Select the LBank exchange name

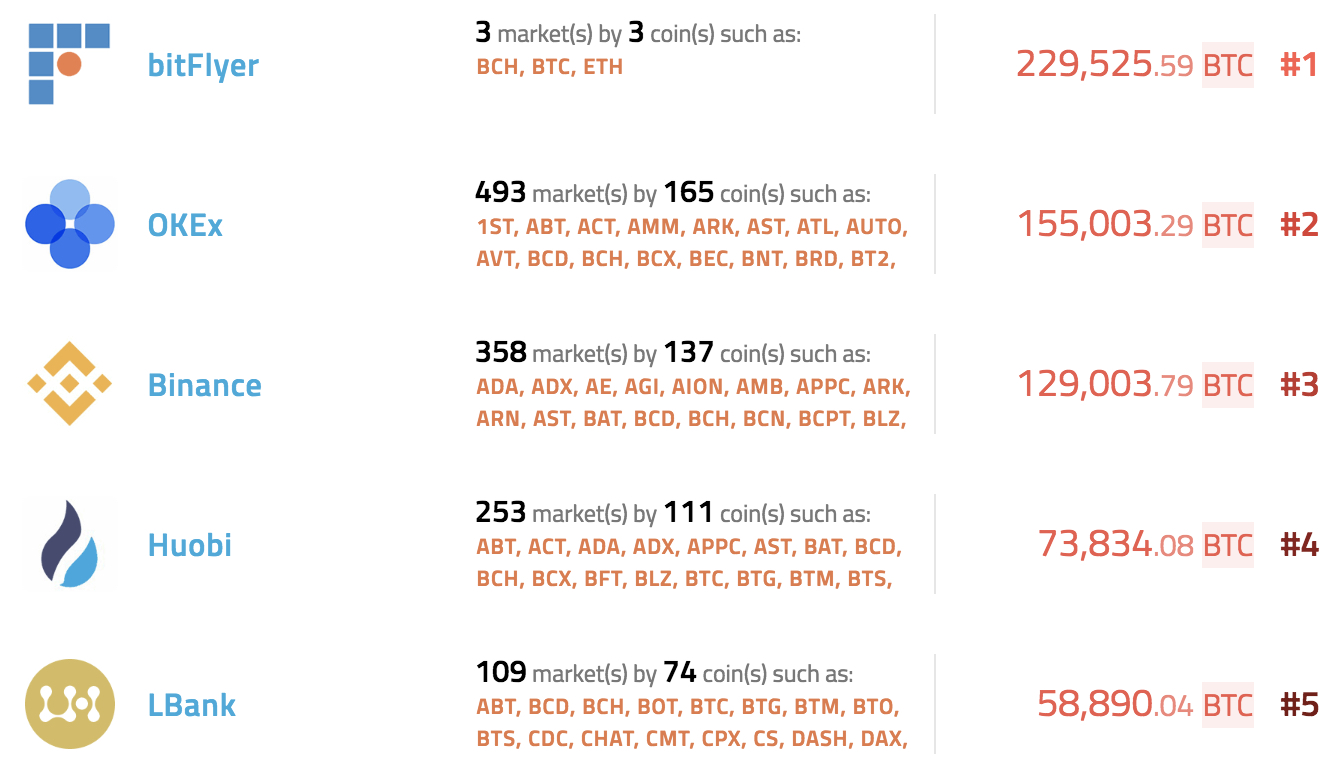coord(192,706)
